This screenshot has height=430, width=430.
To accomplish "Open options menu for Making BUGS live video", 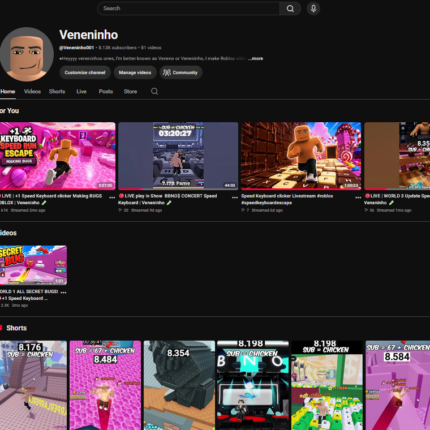I will (x=112, y=197).
